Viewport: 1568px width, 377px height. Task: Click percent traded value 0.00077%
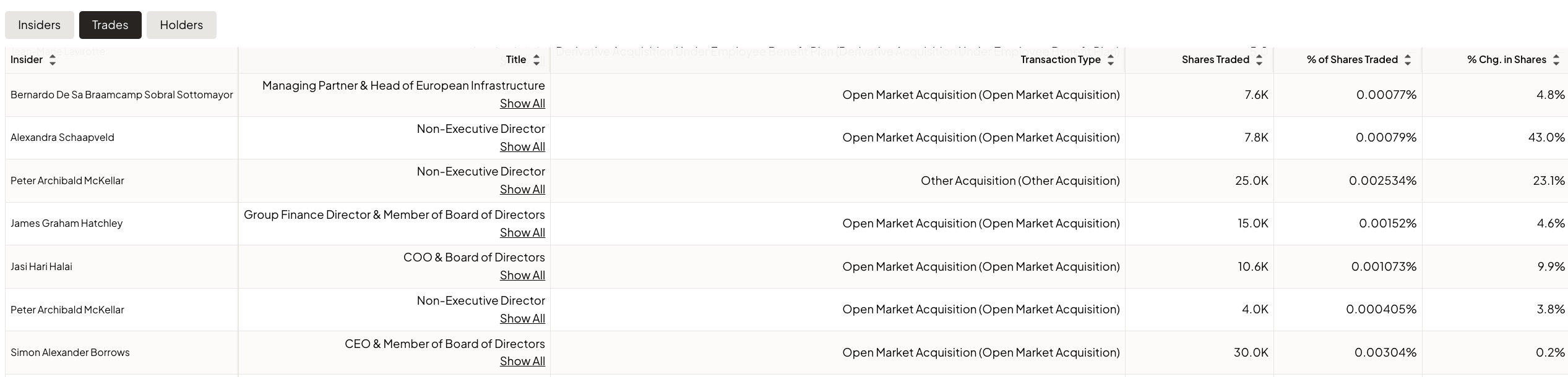coord(1387,95)
